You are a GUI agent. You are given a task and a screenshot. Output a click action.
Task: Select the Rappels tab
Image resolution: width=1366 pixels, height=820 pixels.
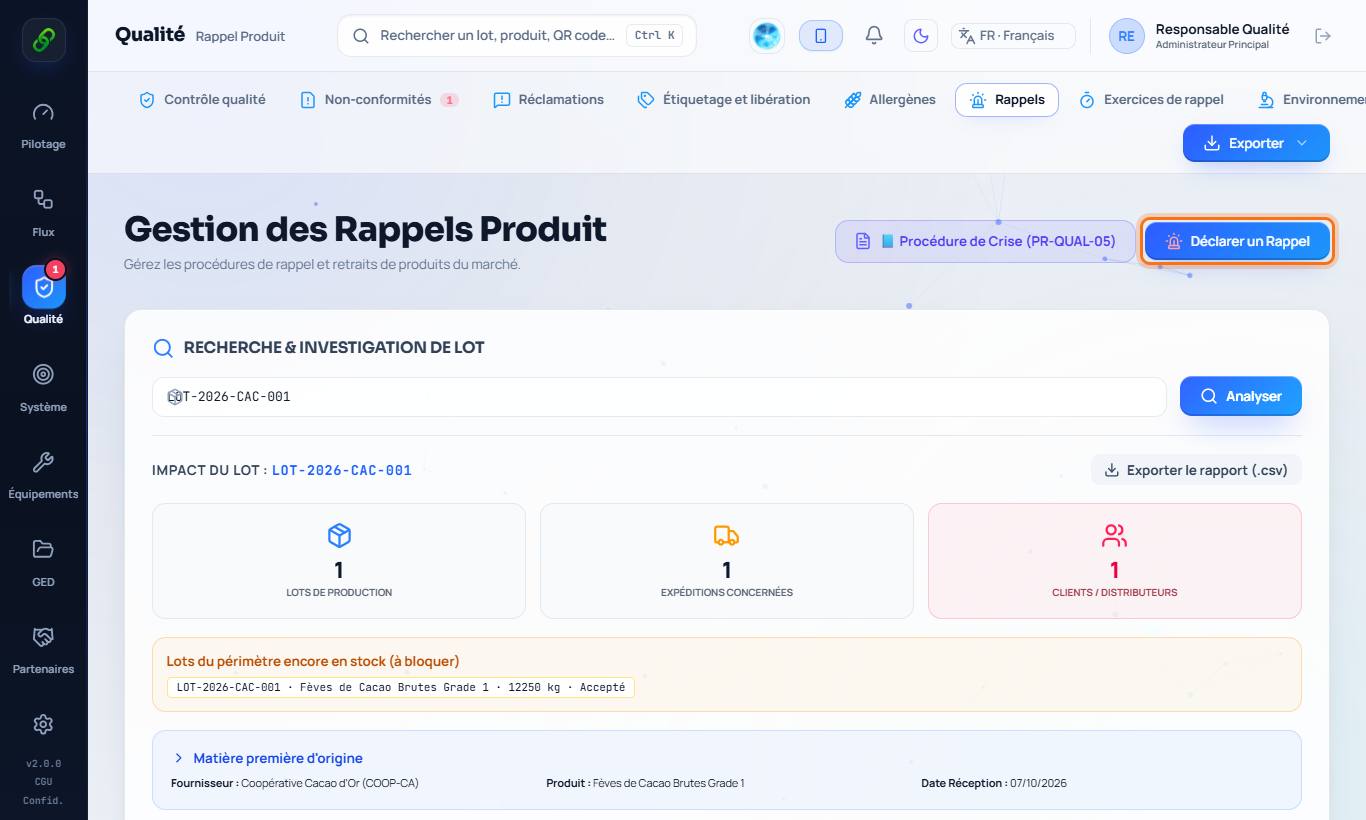tap(1007, 100)
